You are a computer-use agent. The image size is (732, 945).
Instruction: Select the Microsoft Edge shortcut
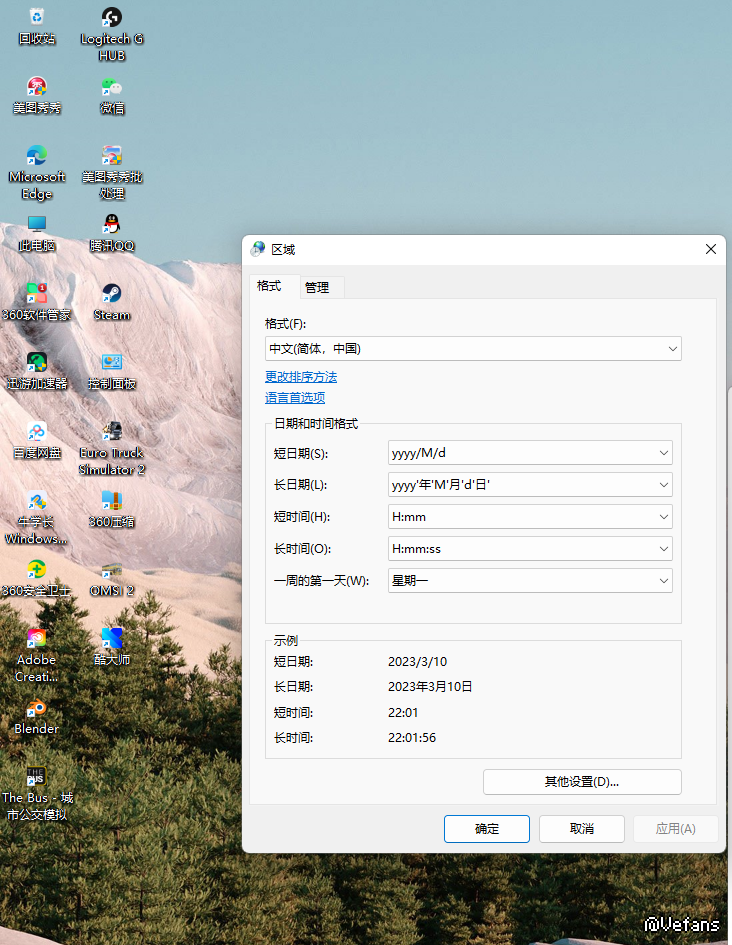(x=37, y=156)
